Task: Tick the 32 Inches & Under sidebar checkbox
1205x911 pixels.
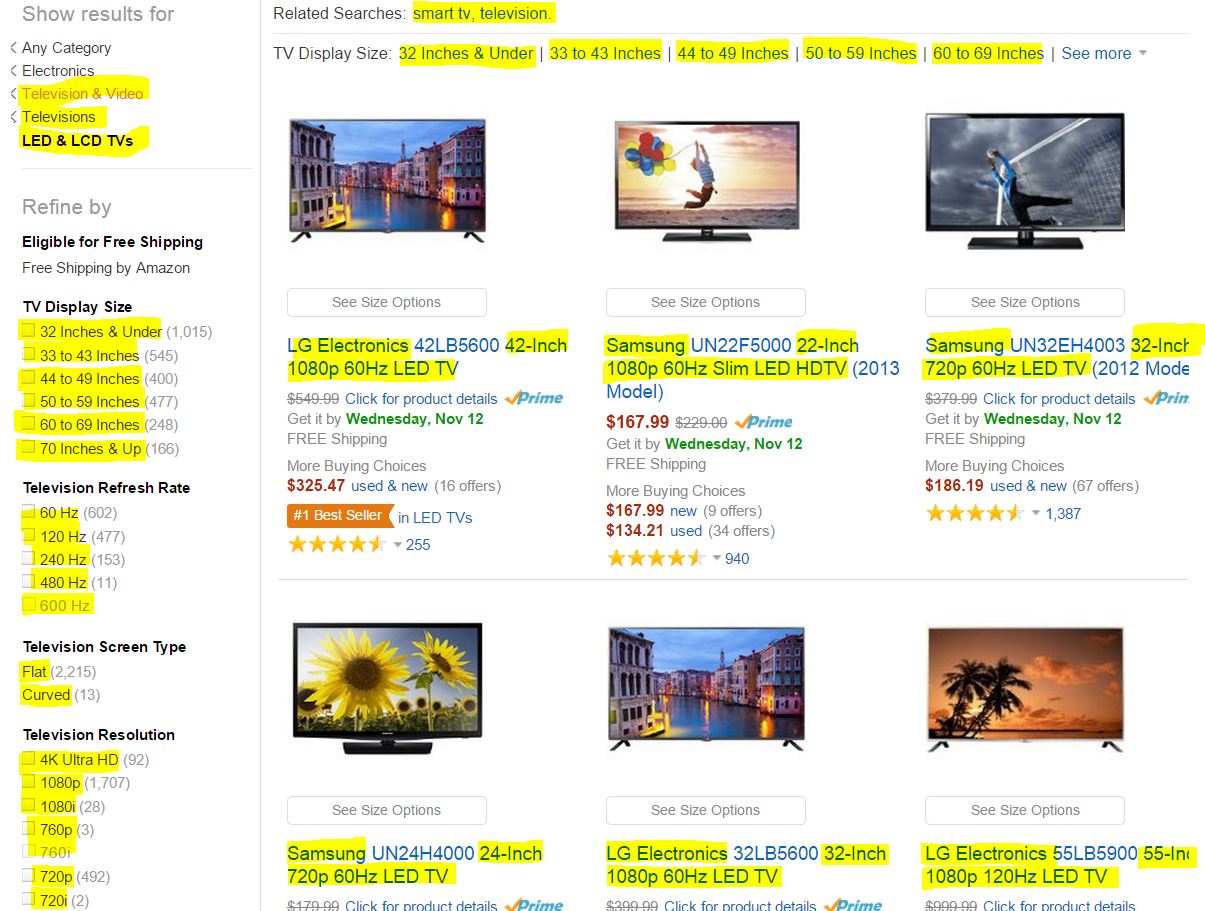Action: coord(29,331)
